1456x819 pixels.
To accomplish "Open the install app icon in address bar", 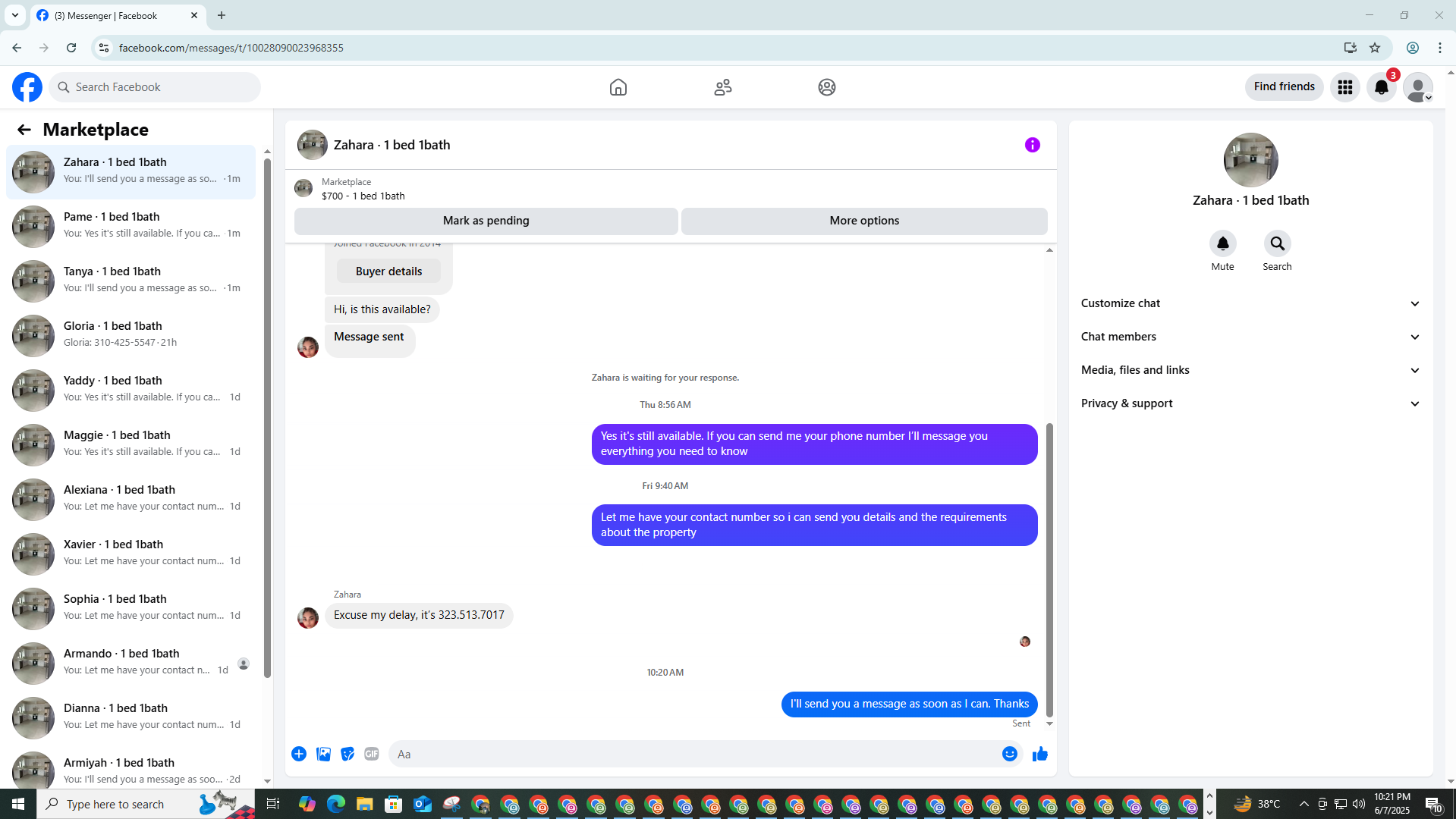I will pos(1351,48).
